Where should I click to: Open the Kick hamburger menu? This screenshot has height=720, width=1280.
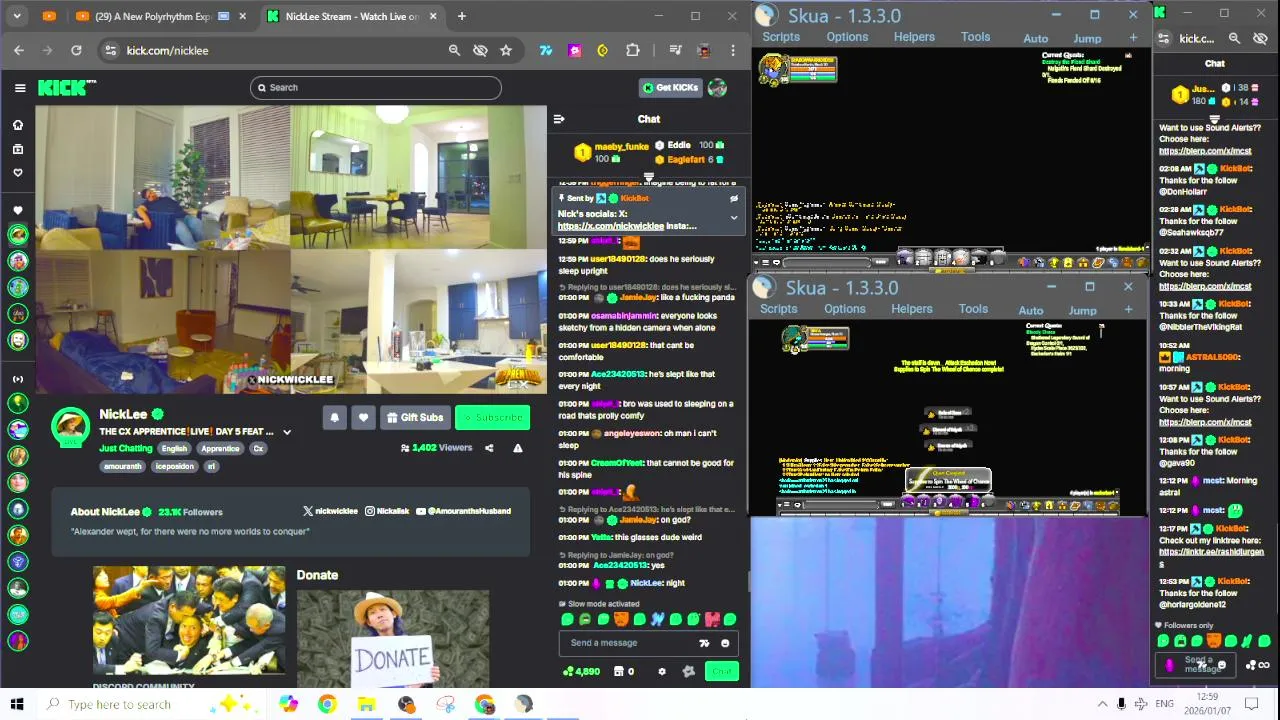[20, 88]
